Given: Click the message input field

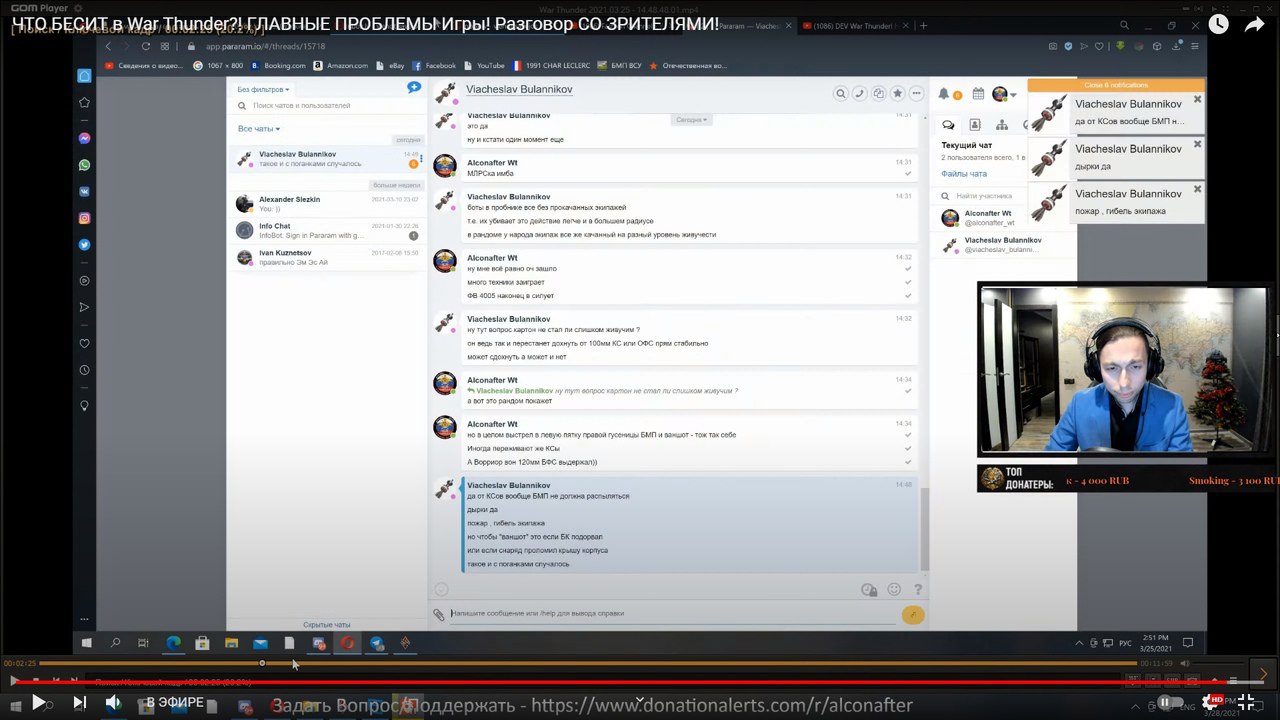Looking at the screenshot, I should (x=672, y=613).
